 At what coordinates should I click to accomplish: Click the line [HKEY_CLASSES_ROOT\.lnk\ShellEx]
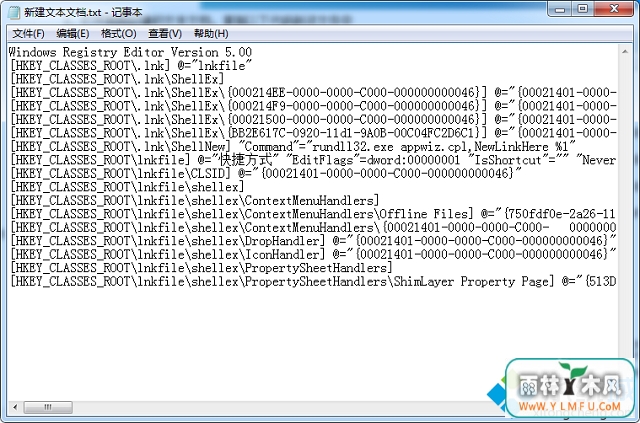click(117, 79)
